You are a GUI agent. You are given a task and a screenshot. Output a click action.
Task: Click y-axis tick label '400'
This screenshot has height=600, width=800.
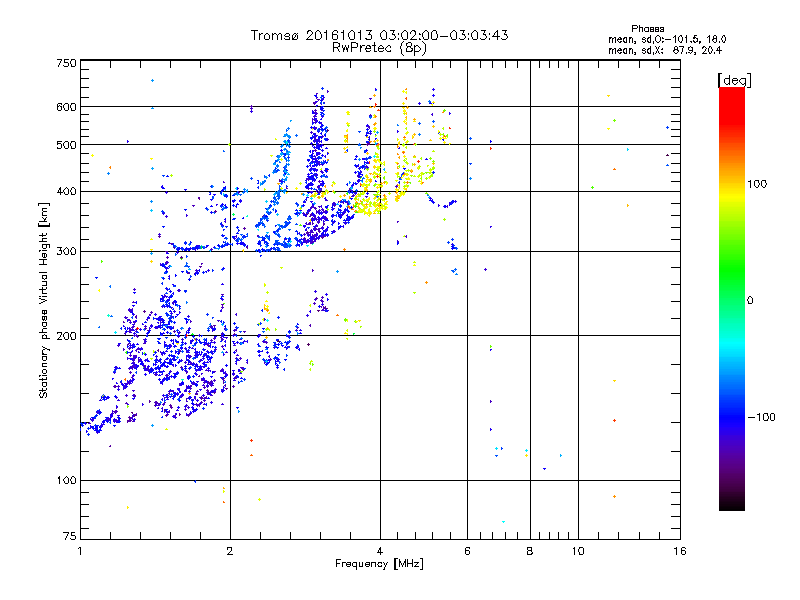pos(67,191)
